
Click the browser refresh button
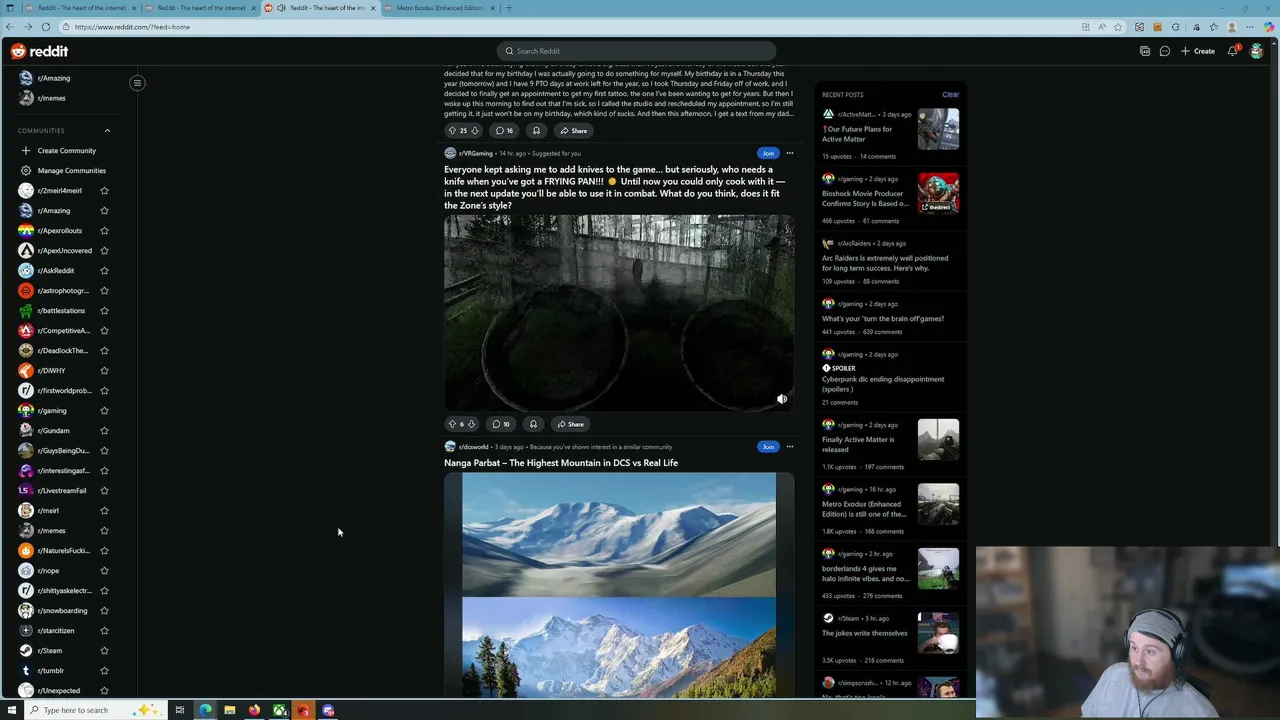click(46, 27)
